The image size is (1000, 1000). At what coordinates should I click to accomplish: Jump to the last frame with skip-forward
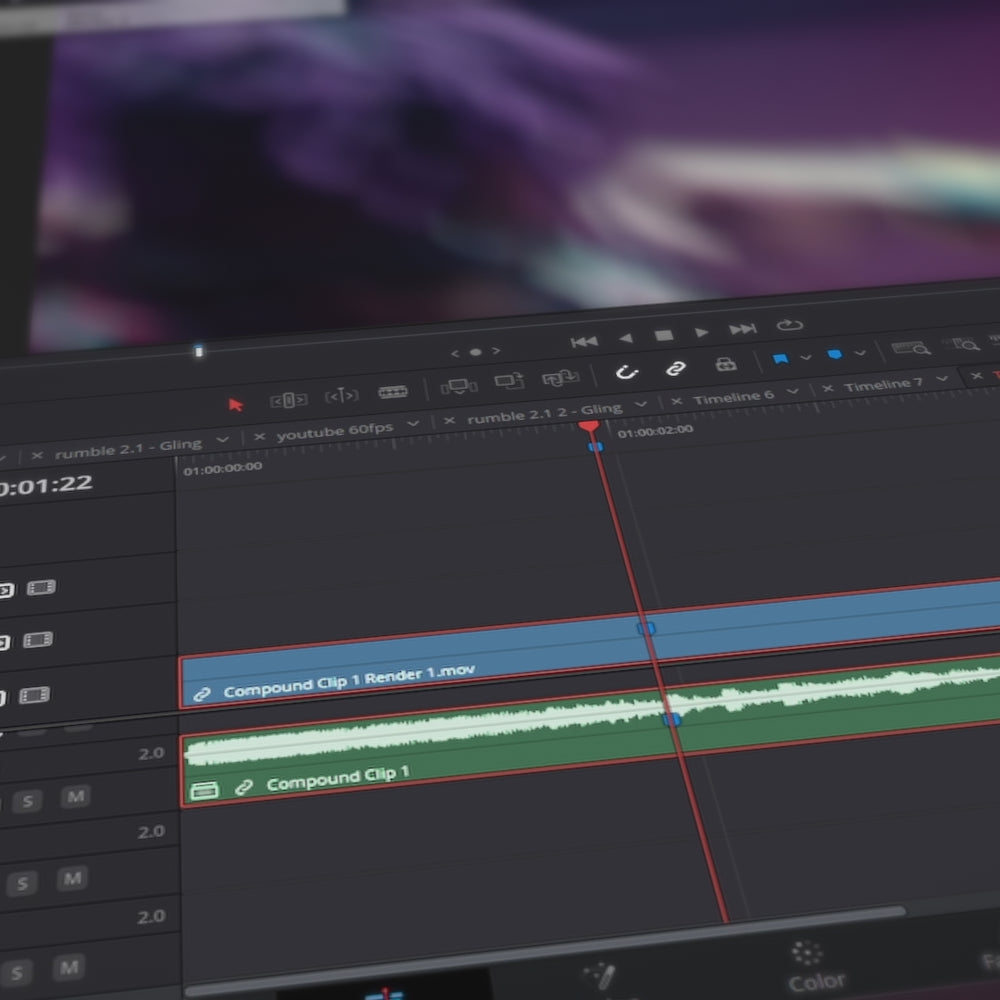(x=743, y=329)
